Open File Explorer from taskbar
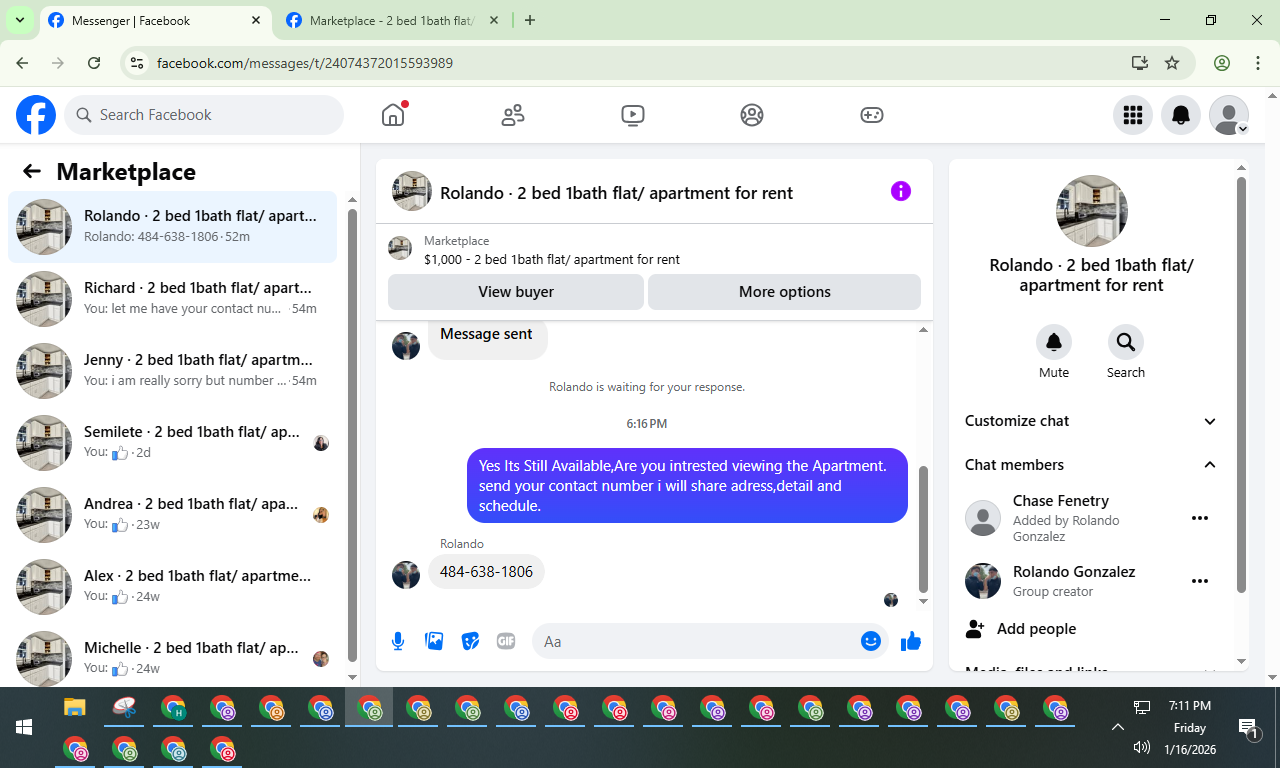 pyautogui.click(x=75, y=708)
